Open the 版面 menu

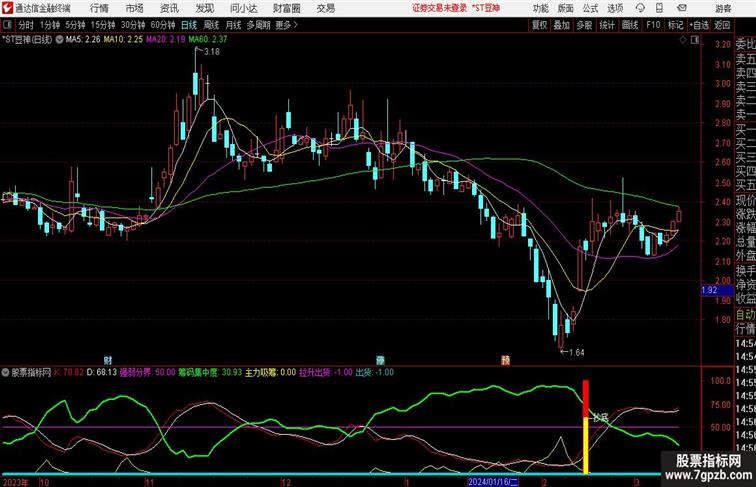point(566,8)
